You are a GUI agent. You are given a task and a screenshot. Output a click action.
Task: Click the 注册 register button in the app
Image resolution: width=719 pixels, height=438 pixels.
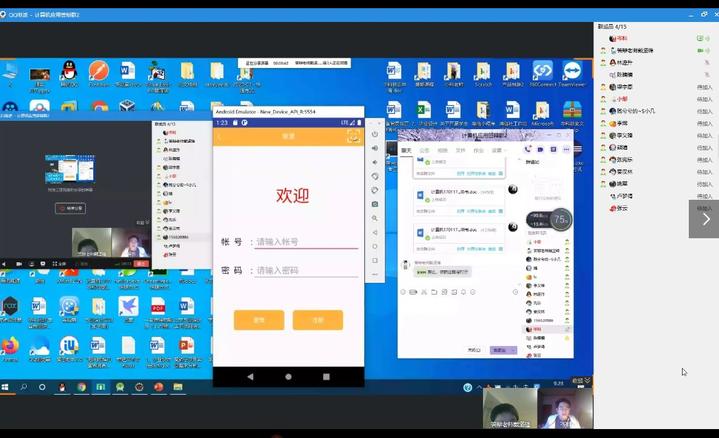[x=317, y=320]
